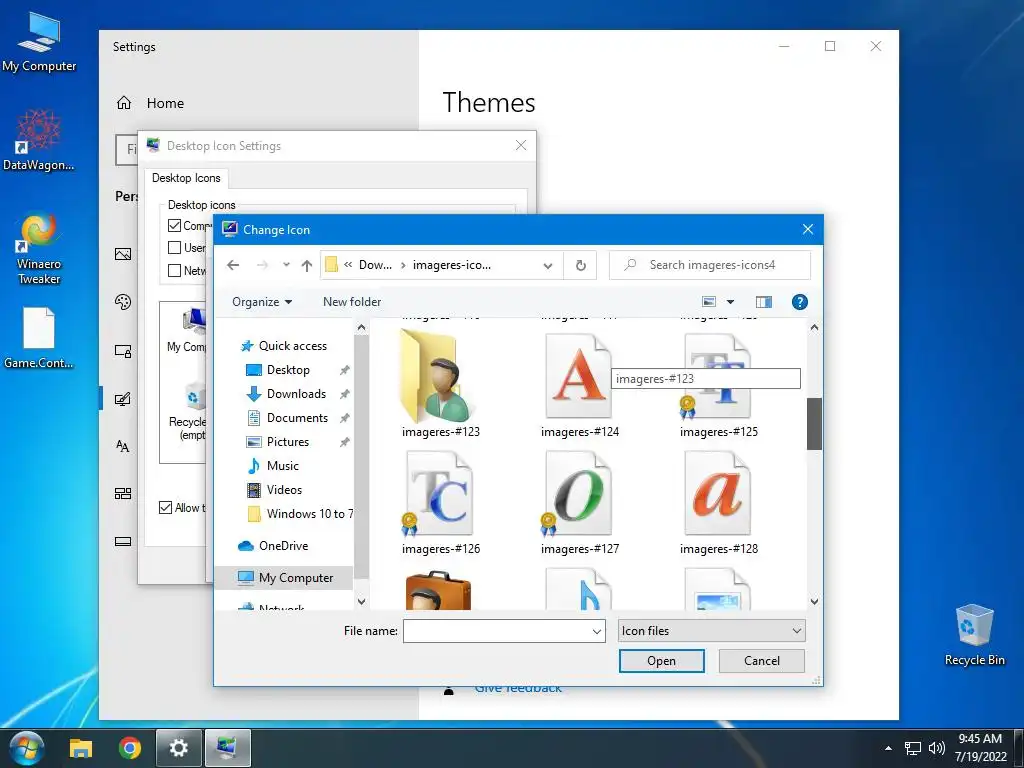Show hidden system tray icons
1024x768 pixels.
888,748
